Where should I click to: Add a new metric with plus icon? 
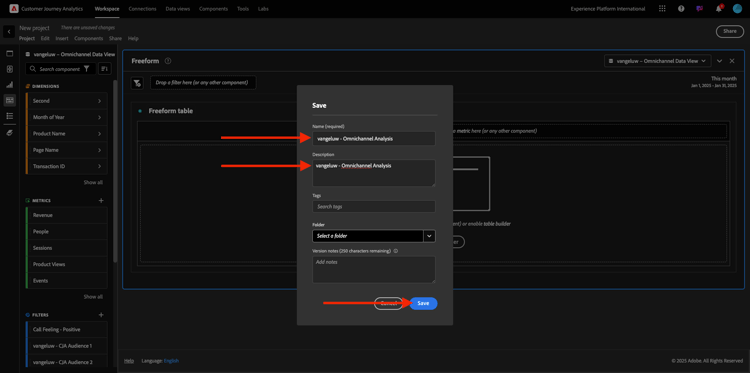pyautogui.click(x=101, y=200)
